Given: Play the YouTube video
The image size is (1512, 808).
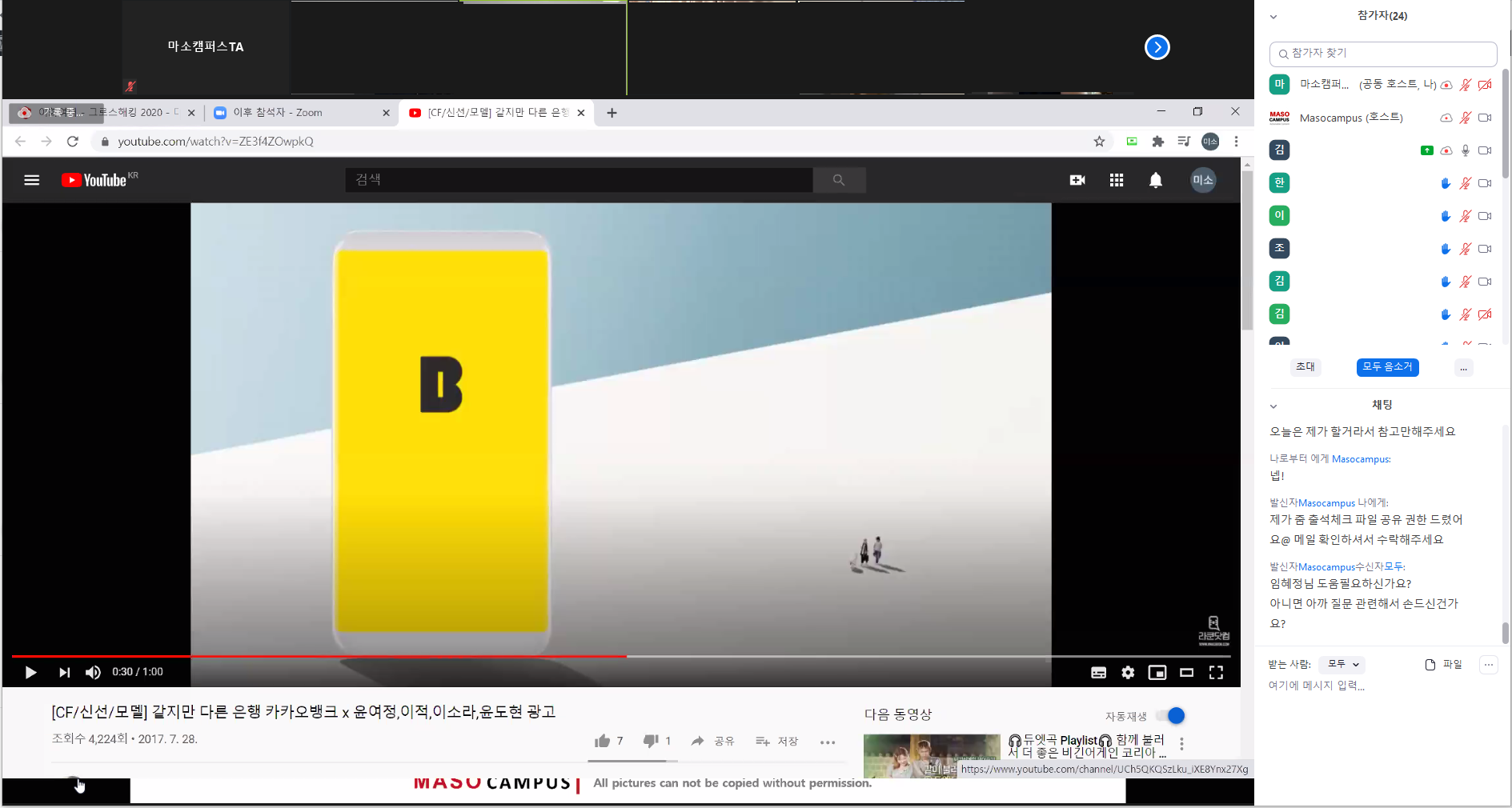Looking at the screenshot, I should pos(30,673).
